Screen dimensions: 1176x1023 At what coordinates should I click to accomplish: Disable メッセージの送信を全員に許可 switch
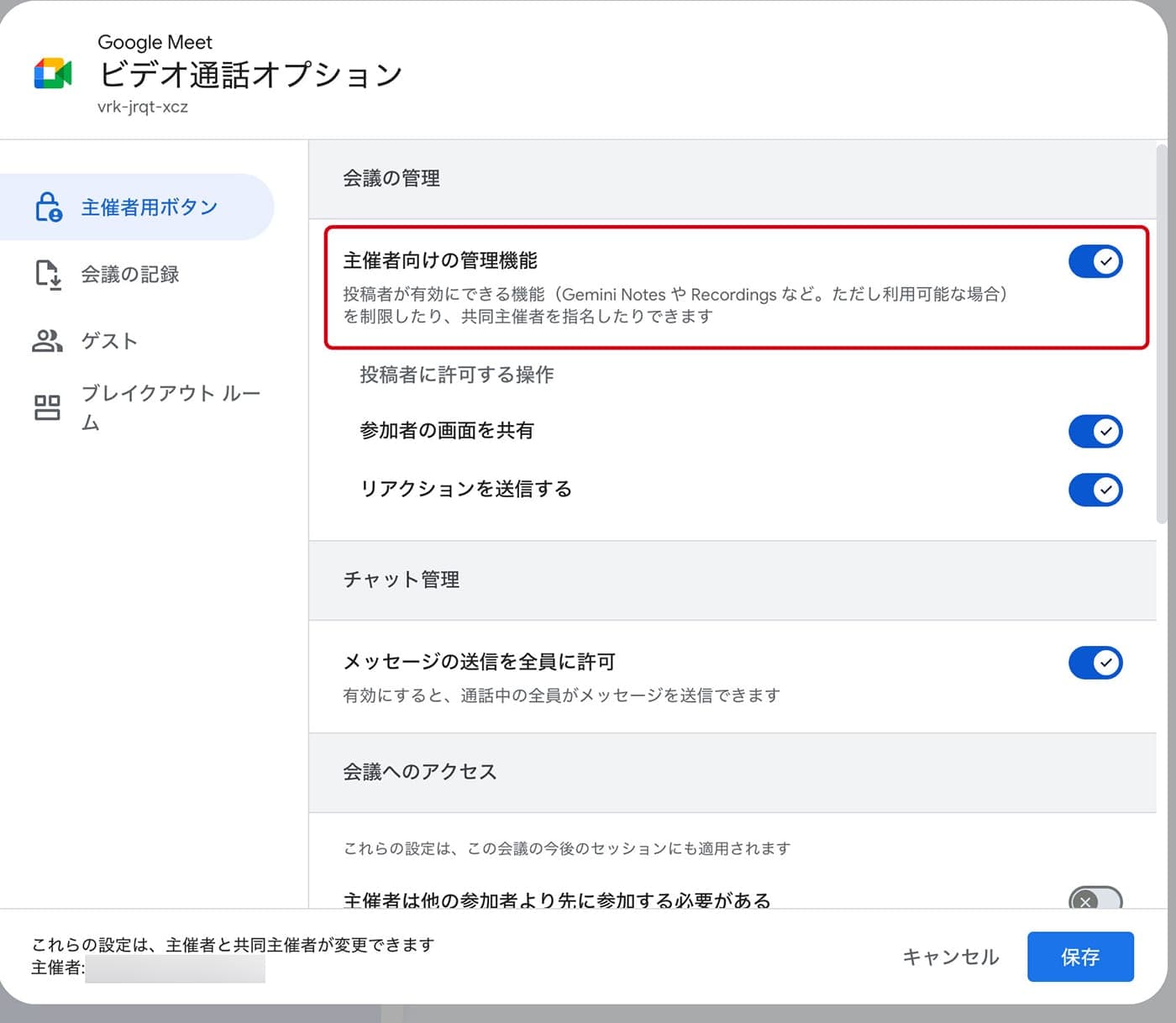(x=1095, y=663)
